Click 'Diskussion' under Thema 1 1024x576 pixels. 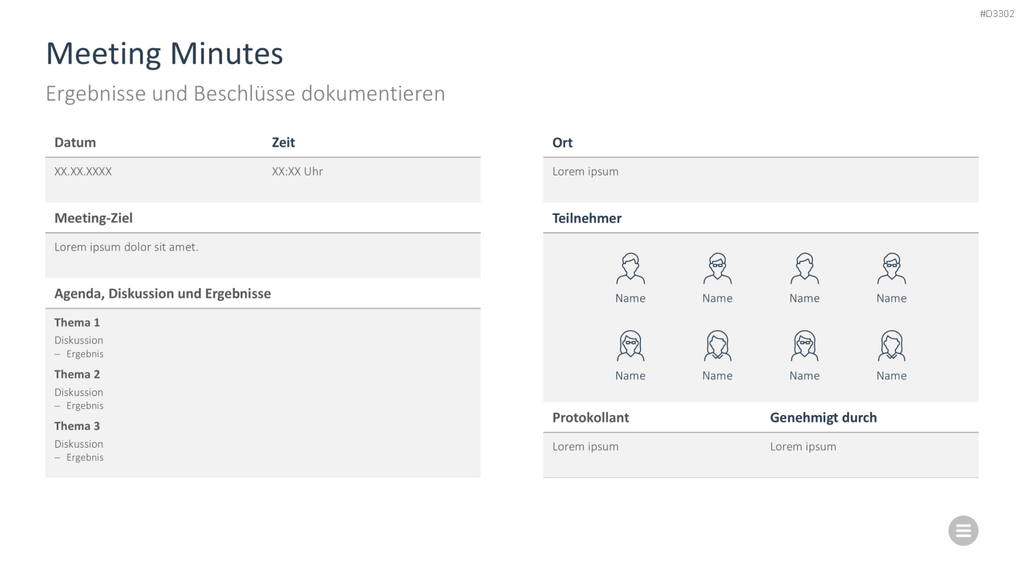pos(78,340)
